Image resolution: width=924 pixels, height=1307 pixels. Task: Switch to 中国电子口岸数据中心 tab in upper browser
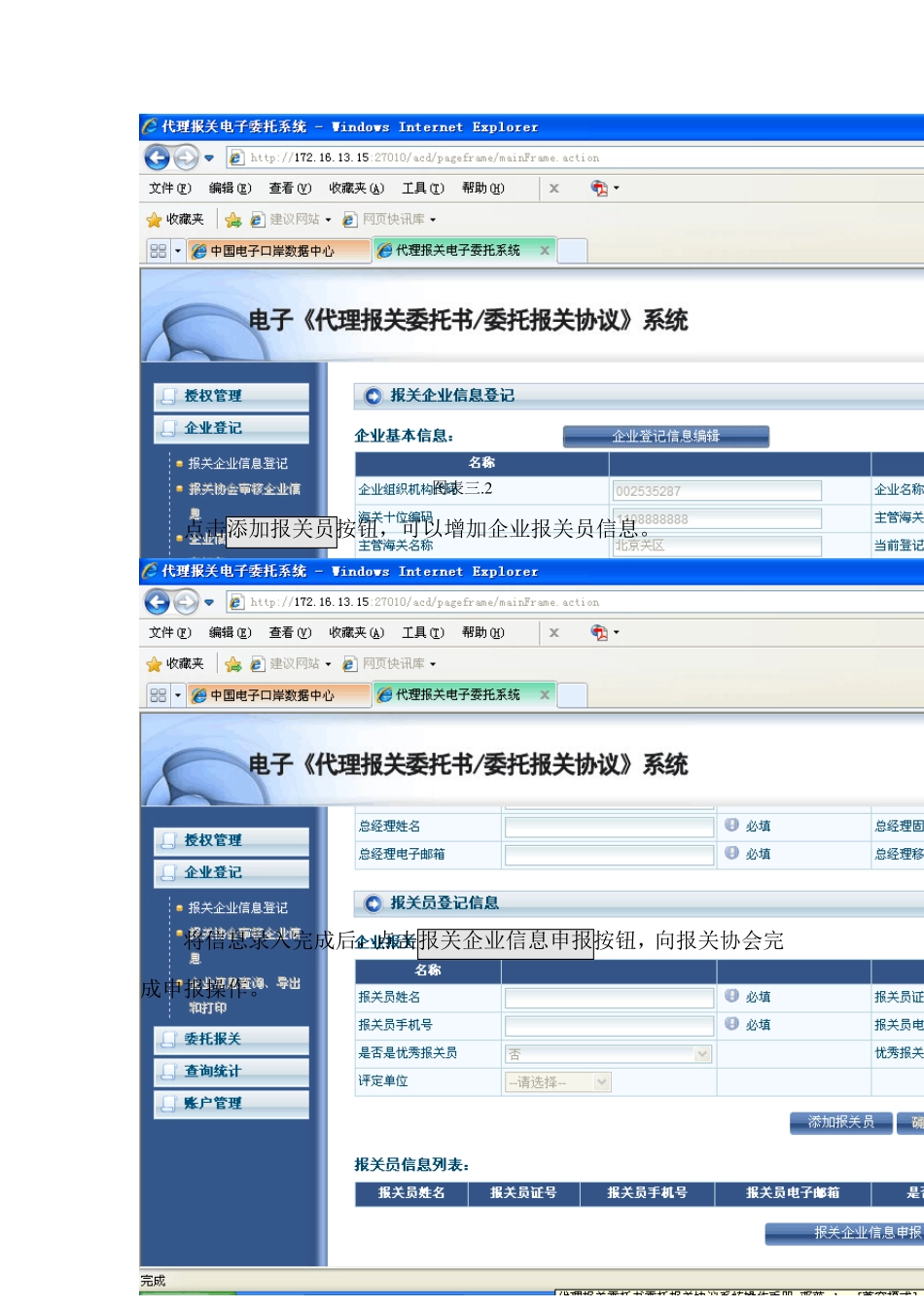coord(278,251)
